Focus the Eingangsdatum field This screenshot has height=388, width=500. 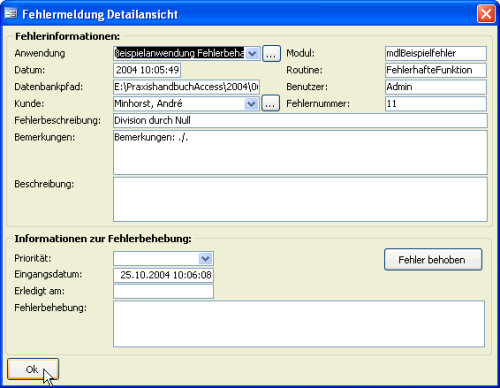pos(163,275)
